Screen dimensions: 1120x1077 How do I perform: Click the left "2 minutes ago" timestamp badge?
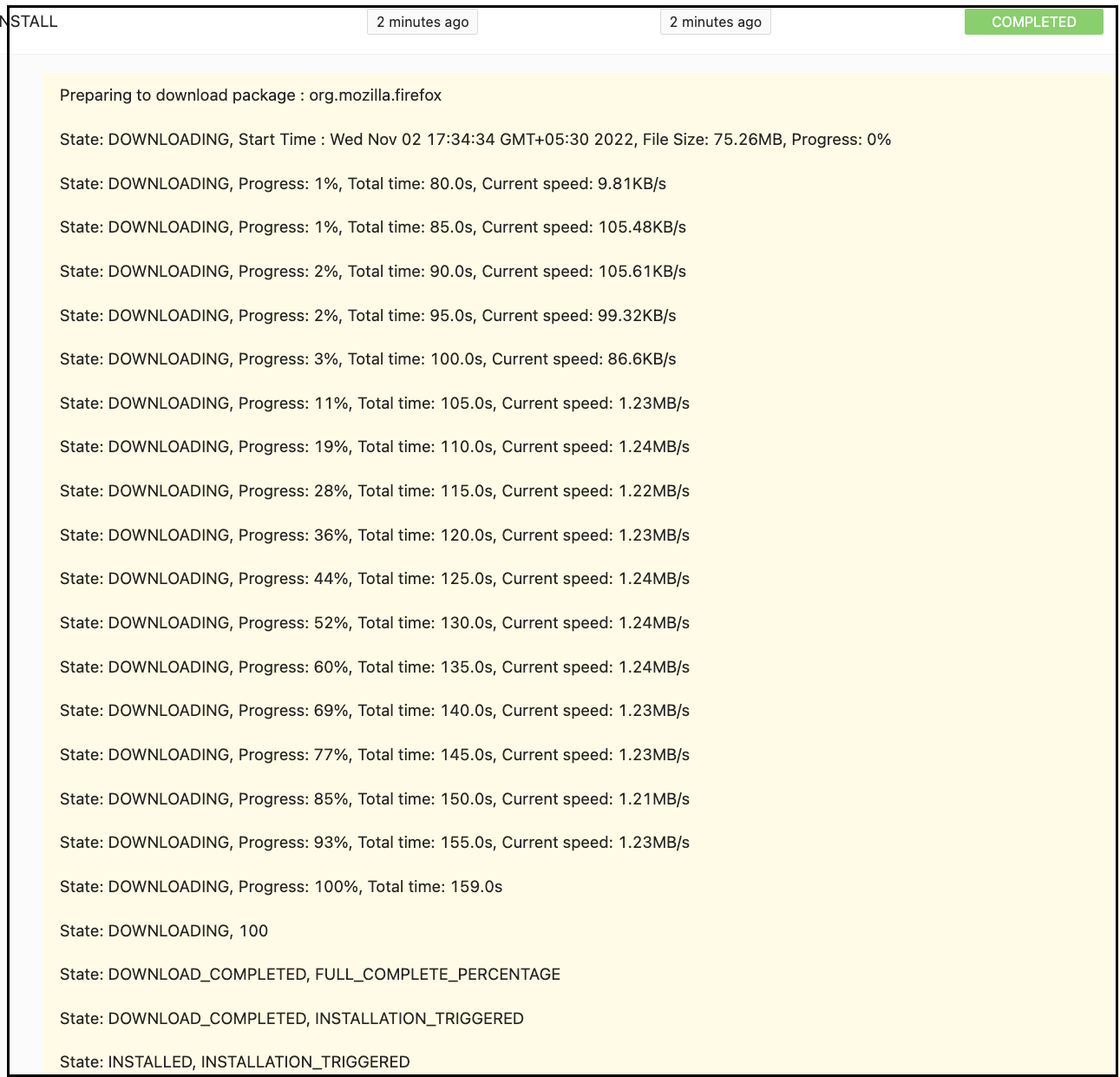[x=422, y=23]
